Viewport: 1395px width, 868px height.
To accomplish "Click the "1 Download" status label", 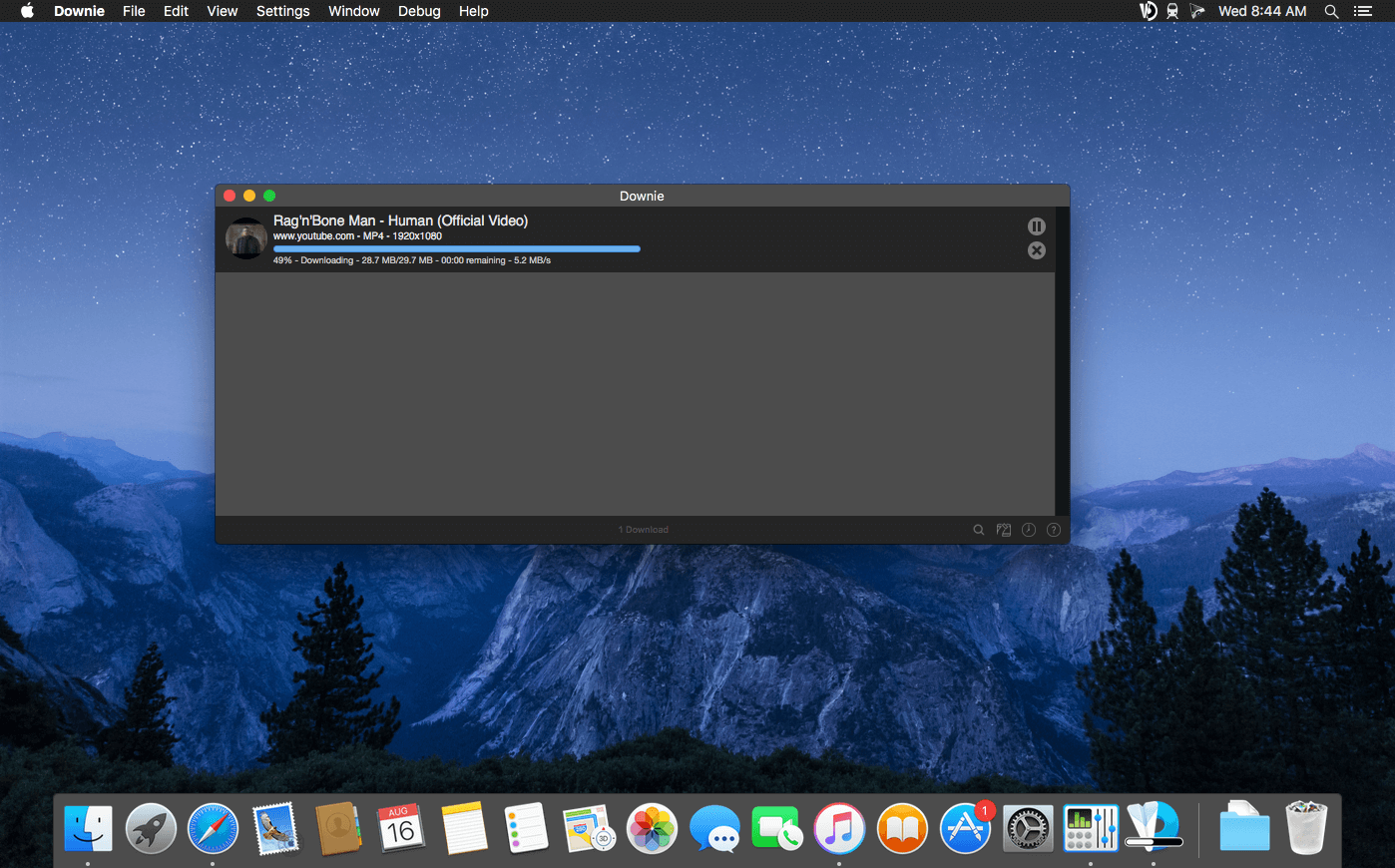I will (644, 530).
